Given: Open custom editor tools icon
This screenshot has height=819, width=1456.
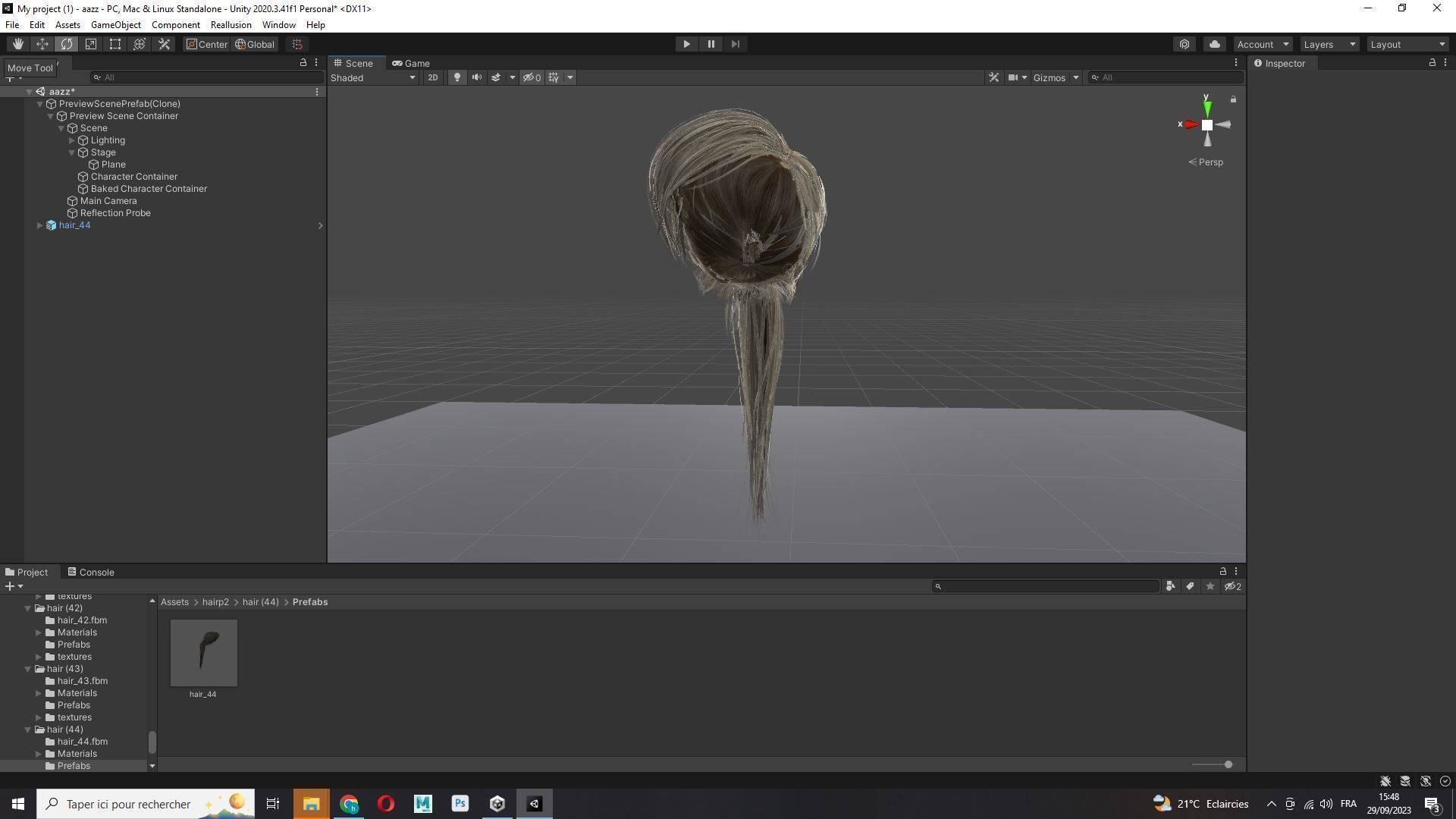Looking at the screenshot, I should click(164, 44).
